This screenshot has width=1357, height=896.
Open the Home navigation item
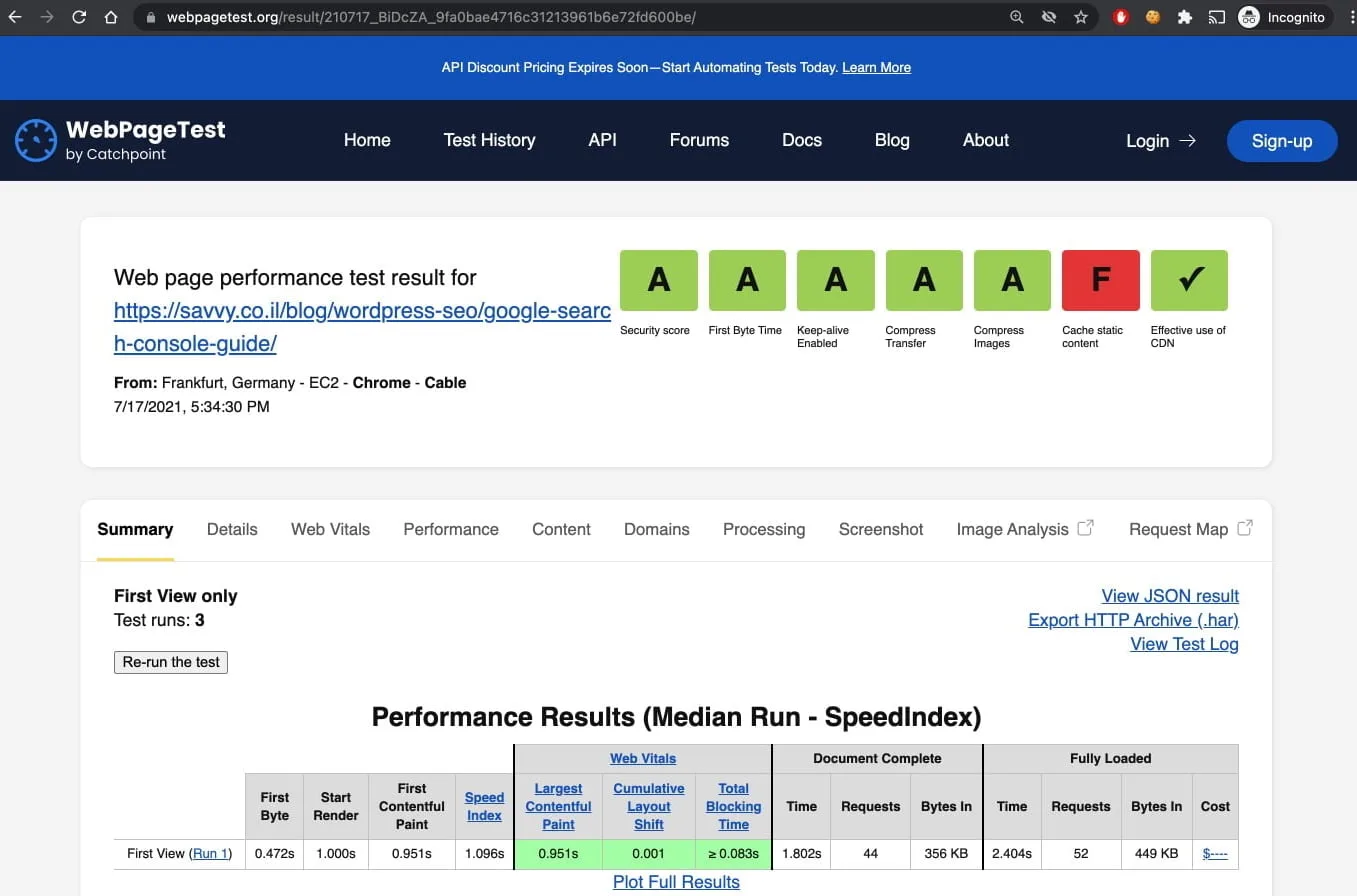pyautogui.click(x=367, y=140)
